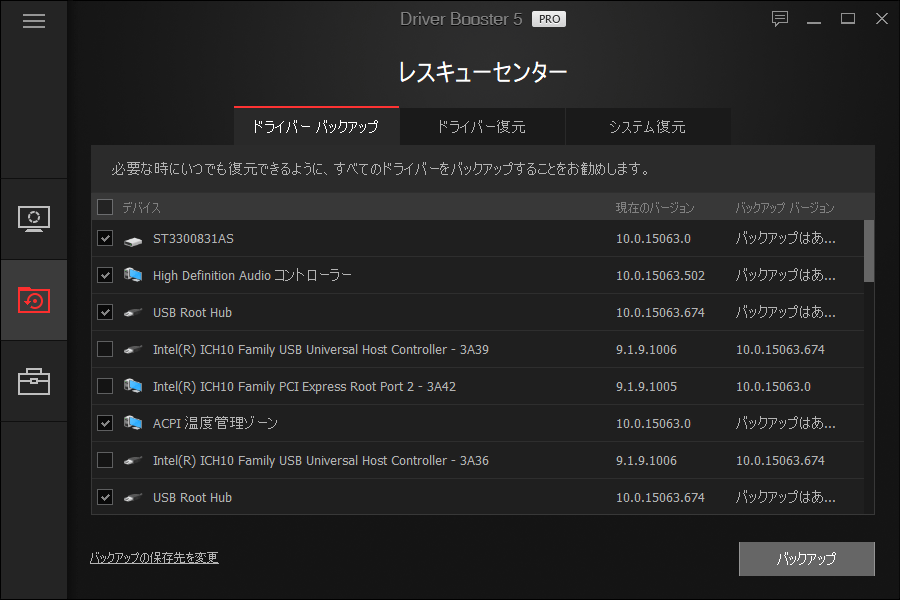Screen dimensions: 900x600
Task: Click version 10.0.15063.502 cell
Action: (660, 276)
